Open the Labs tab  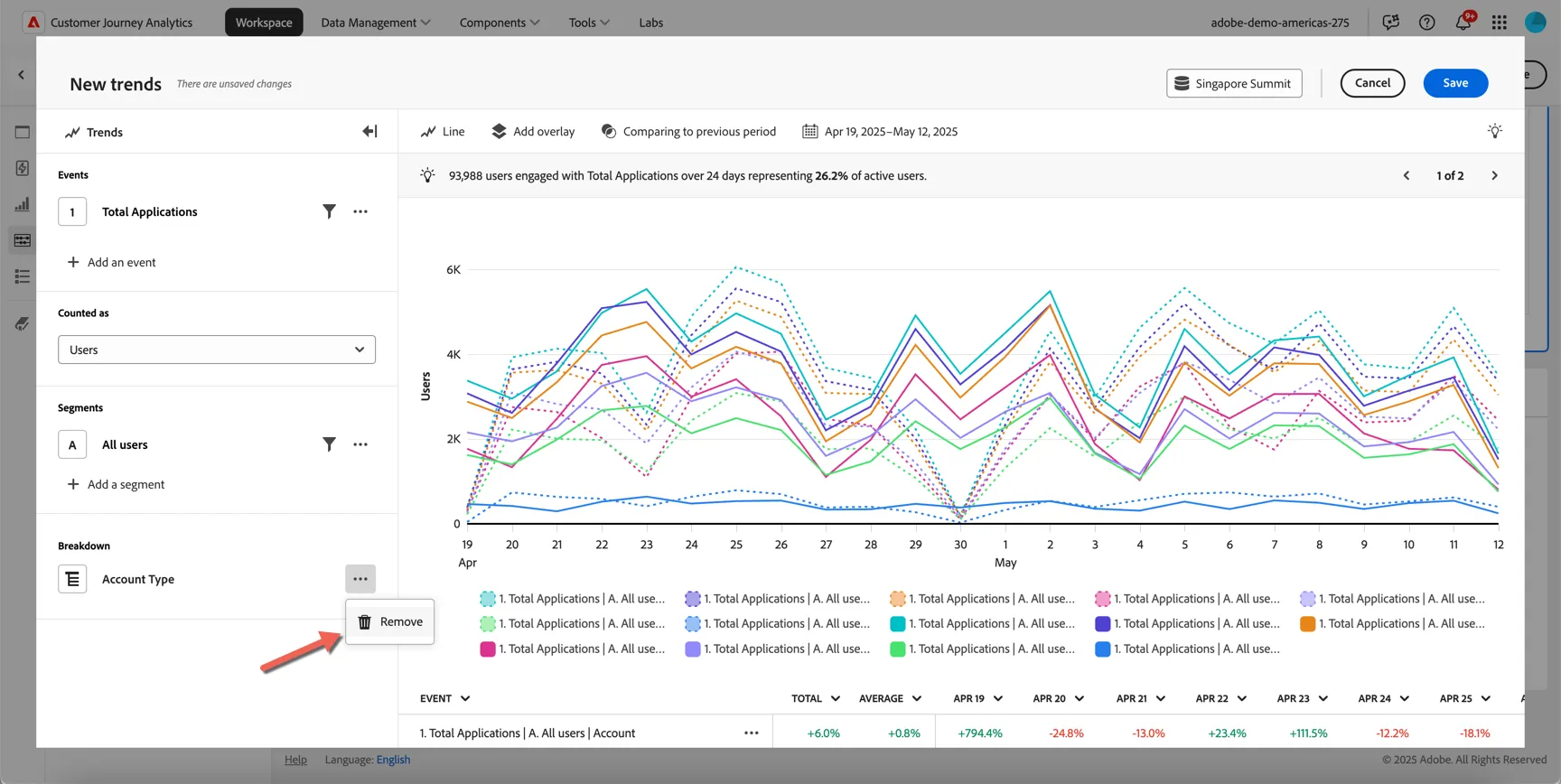[651, 22]
